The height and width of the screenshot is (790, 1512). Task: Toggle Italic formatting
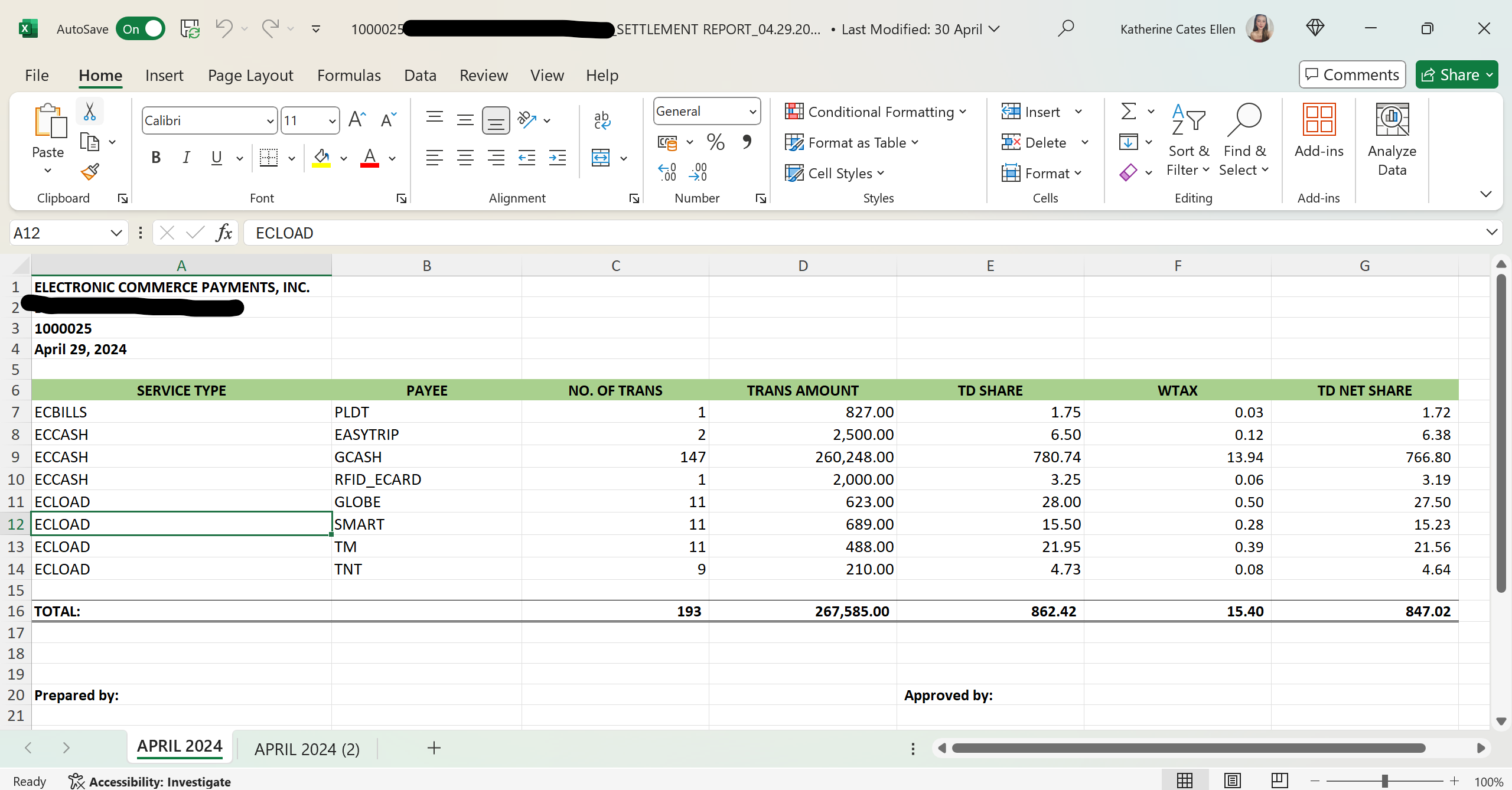point(187,158)
